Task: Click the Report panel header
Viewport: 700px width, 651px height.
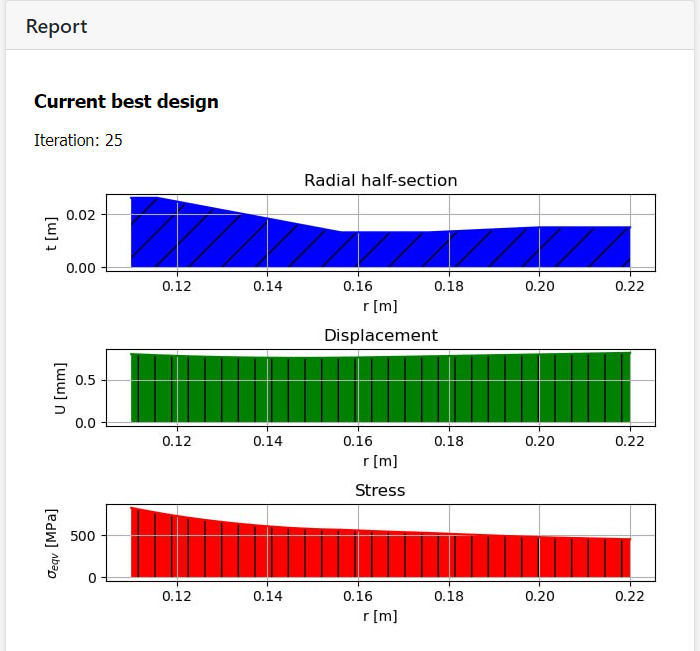Action: click(56, 26)
